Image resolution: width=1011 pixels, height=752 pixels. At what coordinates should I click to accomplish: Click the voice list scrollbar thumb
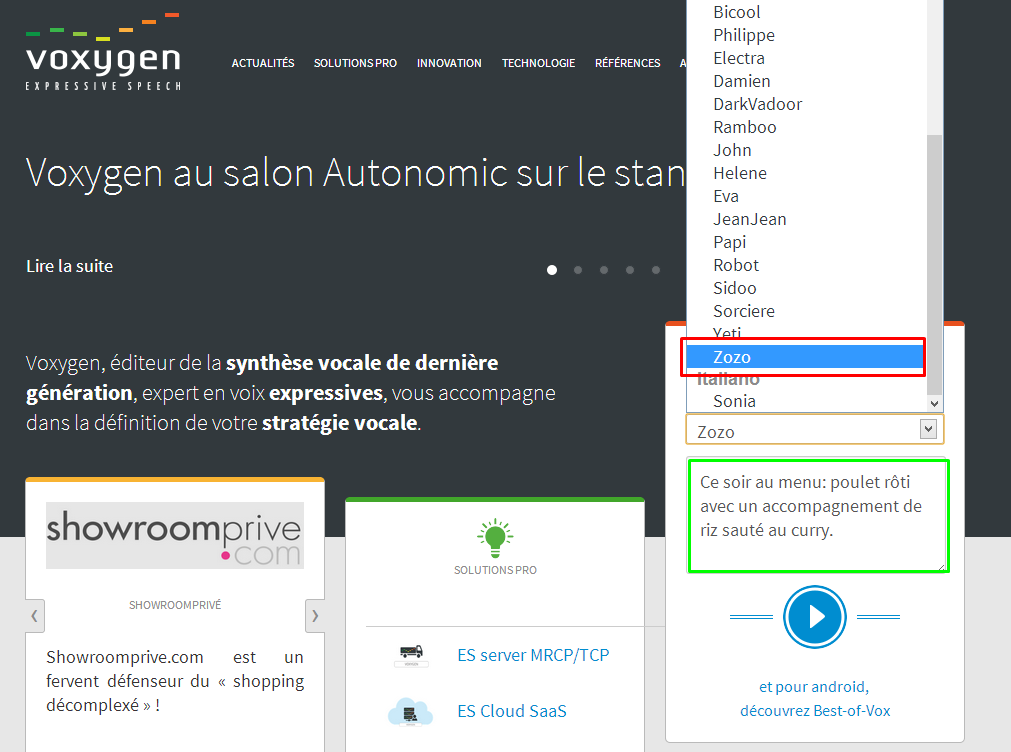pyautogui.click(x=934, y=265)
